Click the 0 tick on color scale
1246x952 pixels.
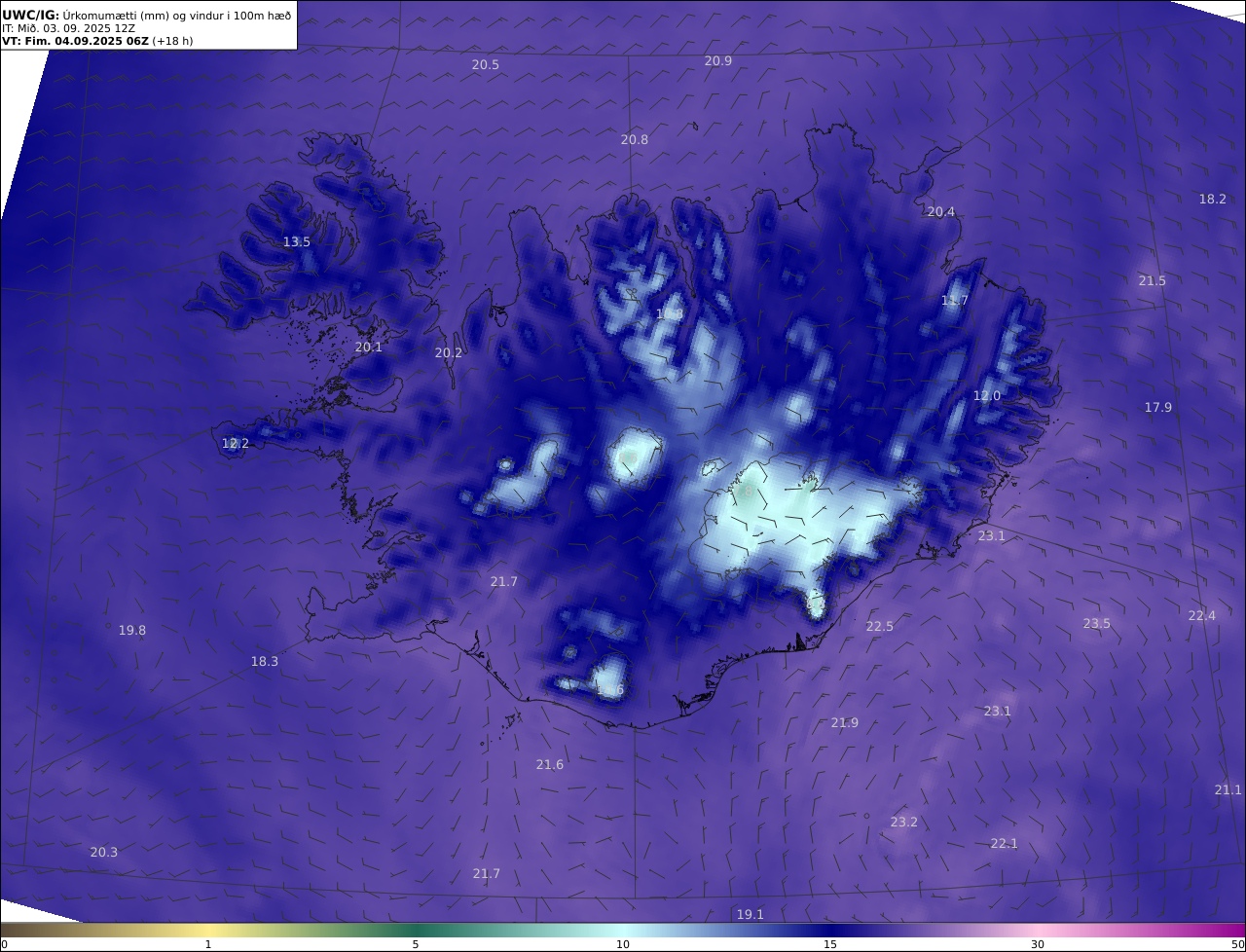4,944
